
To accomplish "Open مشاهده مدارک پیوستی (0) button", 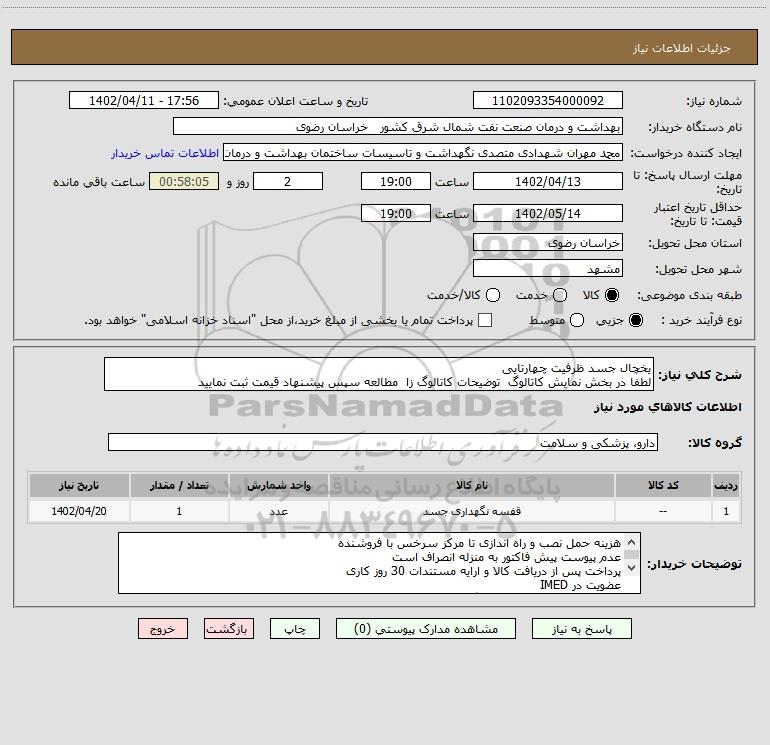I will click(426, 629).
